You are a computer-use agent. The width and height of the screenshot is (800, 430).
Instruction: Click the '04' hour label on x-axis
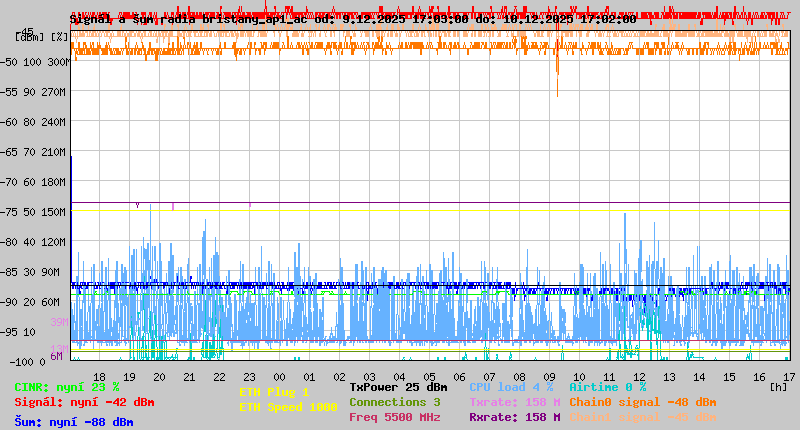click(x=399, y=377)
